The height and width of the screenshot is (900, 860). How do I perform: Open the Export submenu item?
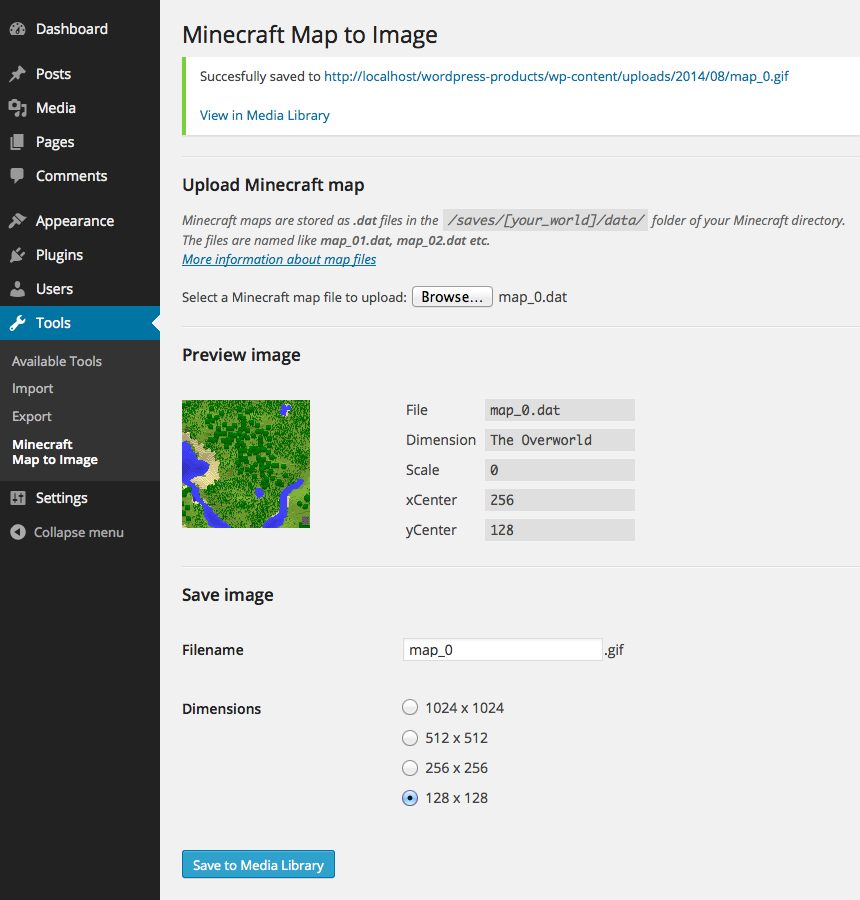coord(32,416)
